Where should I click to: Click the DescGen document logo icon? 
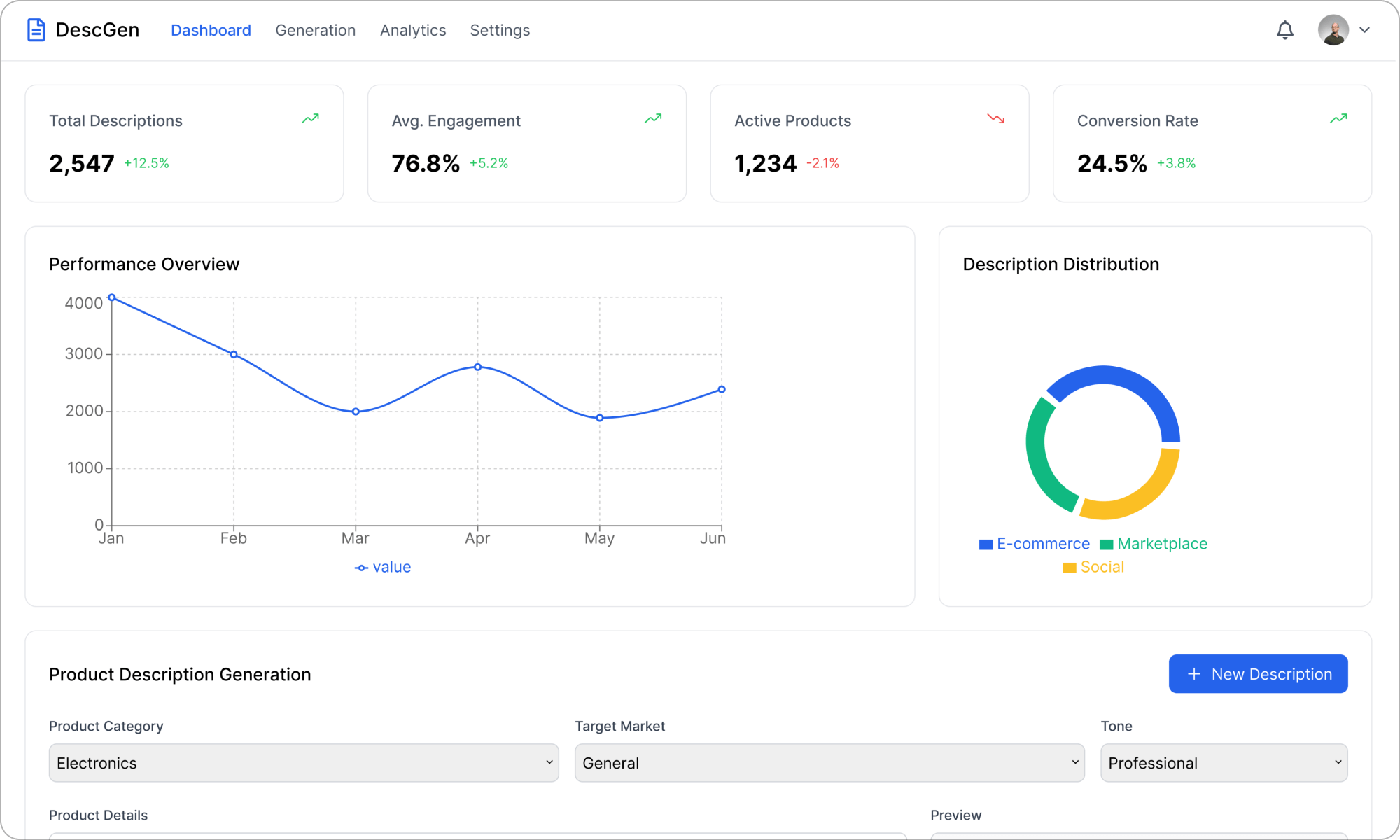(x=36, y=29)
